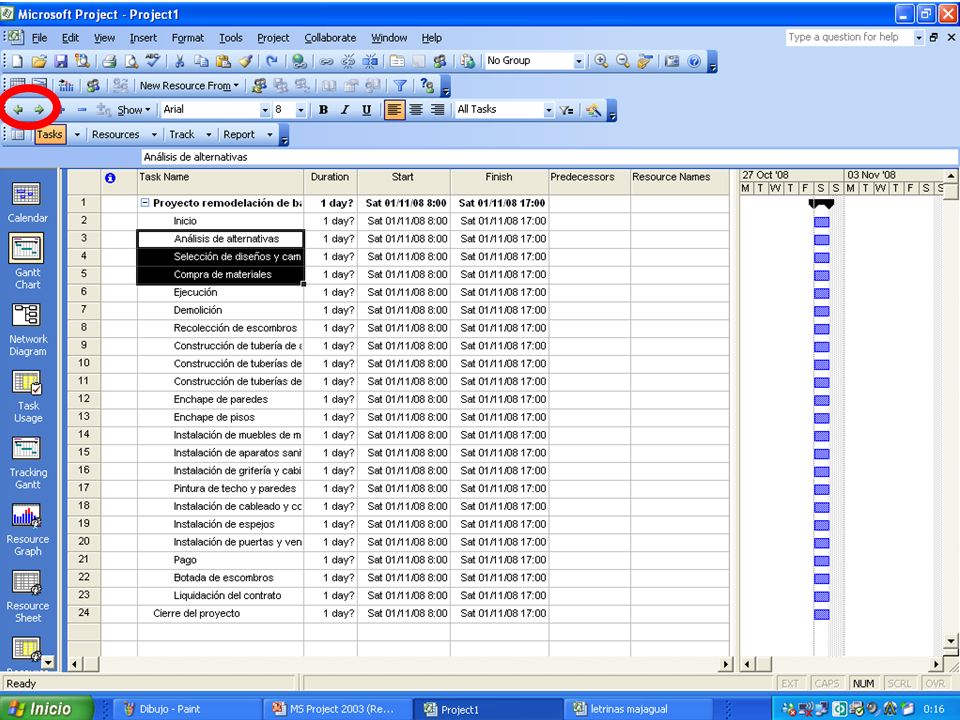This screenshot has width=960, height=720.
Task: Open the File menu
Action: click(39, 38)
